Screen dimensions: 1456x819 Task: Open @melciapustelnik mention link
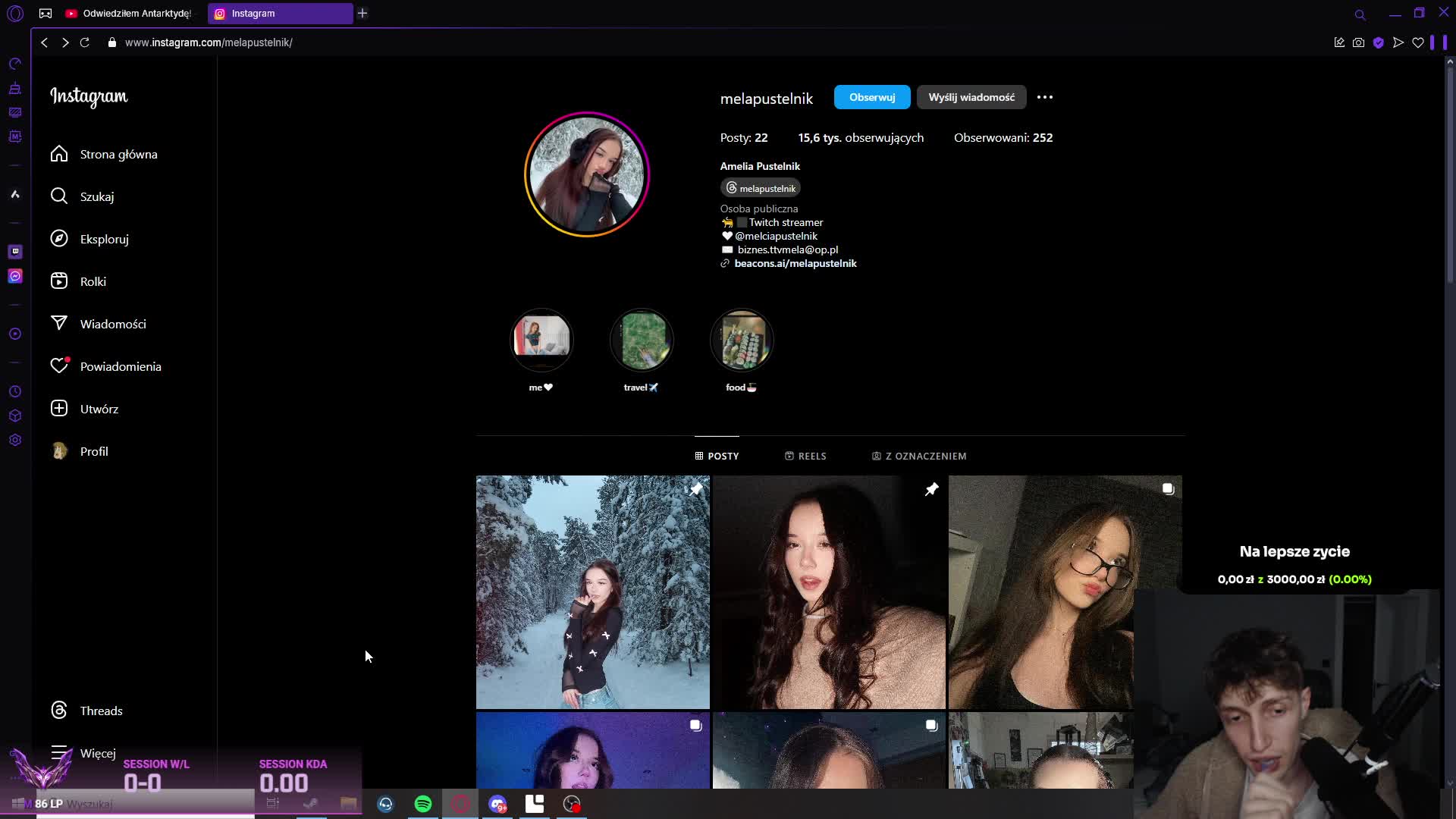point(776,236)
